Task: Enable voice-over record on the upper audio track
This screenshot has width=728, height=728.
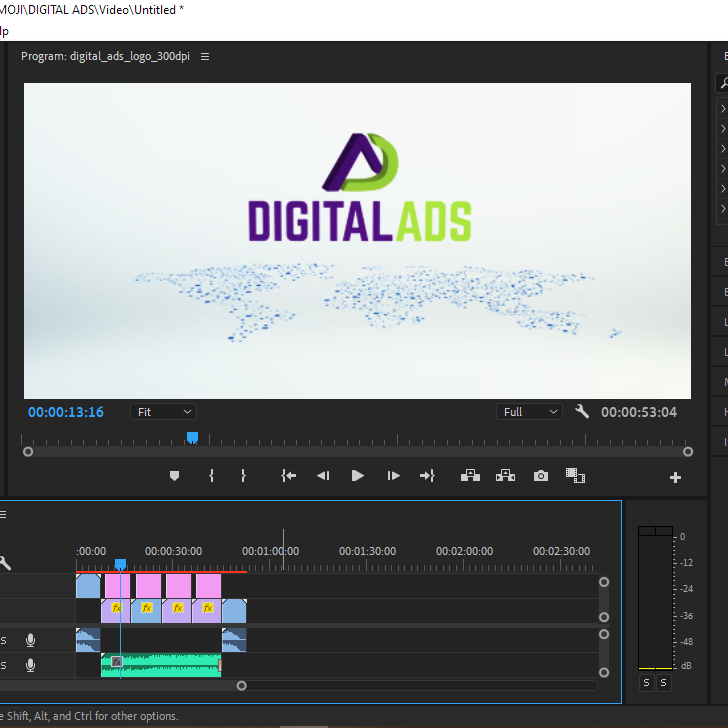Action: pos(31,640)
